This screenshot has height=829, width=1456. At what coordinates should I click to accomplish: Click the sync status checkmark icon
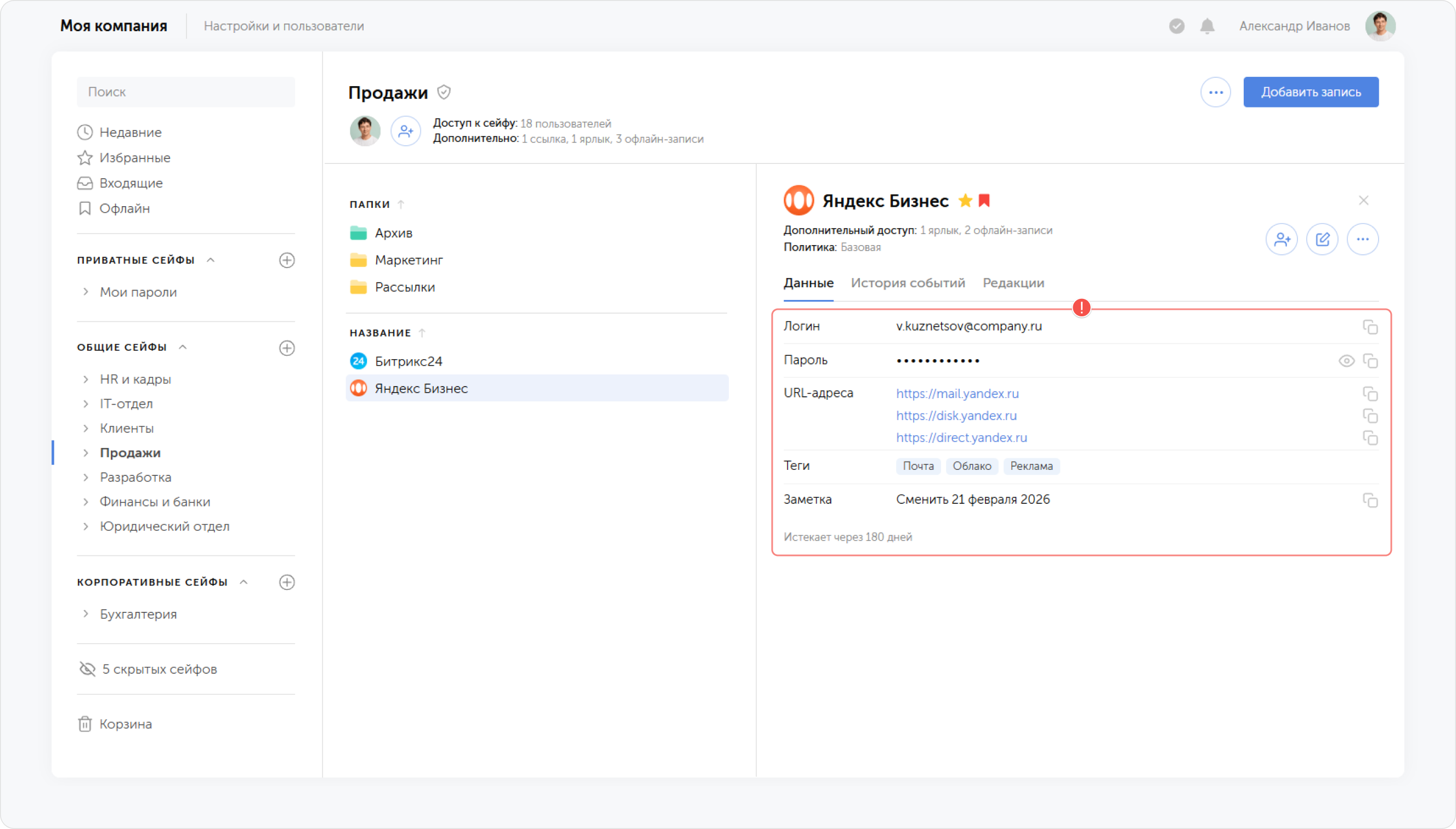[x=1176, y=26]
